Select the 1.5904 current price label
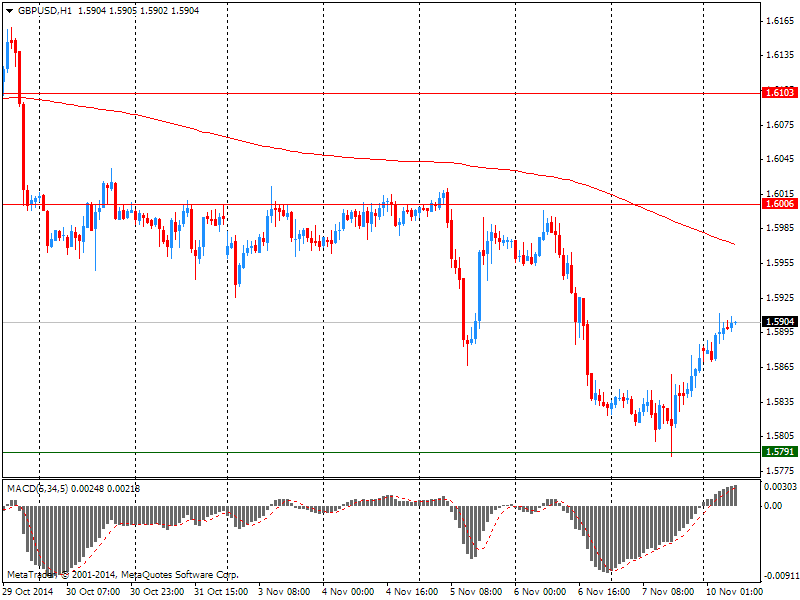Viewport: 800px width, 600px height. 780,321
